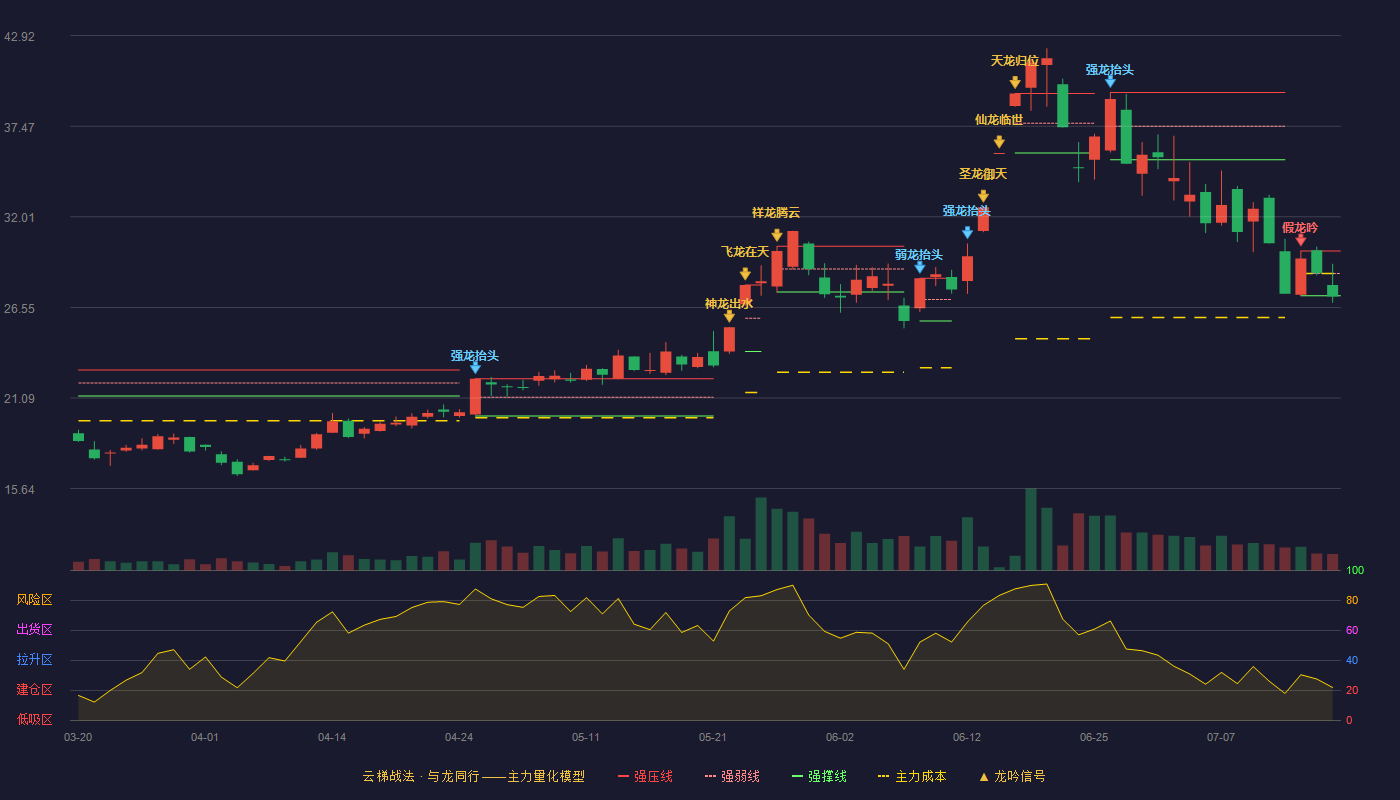The width and height of the screenshot is (1400, 800).
Task: Toggle the 强弱线 legend series
Action: pyautogui.click(x=732, y=776)
